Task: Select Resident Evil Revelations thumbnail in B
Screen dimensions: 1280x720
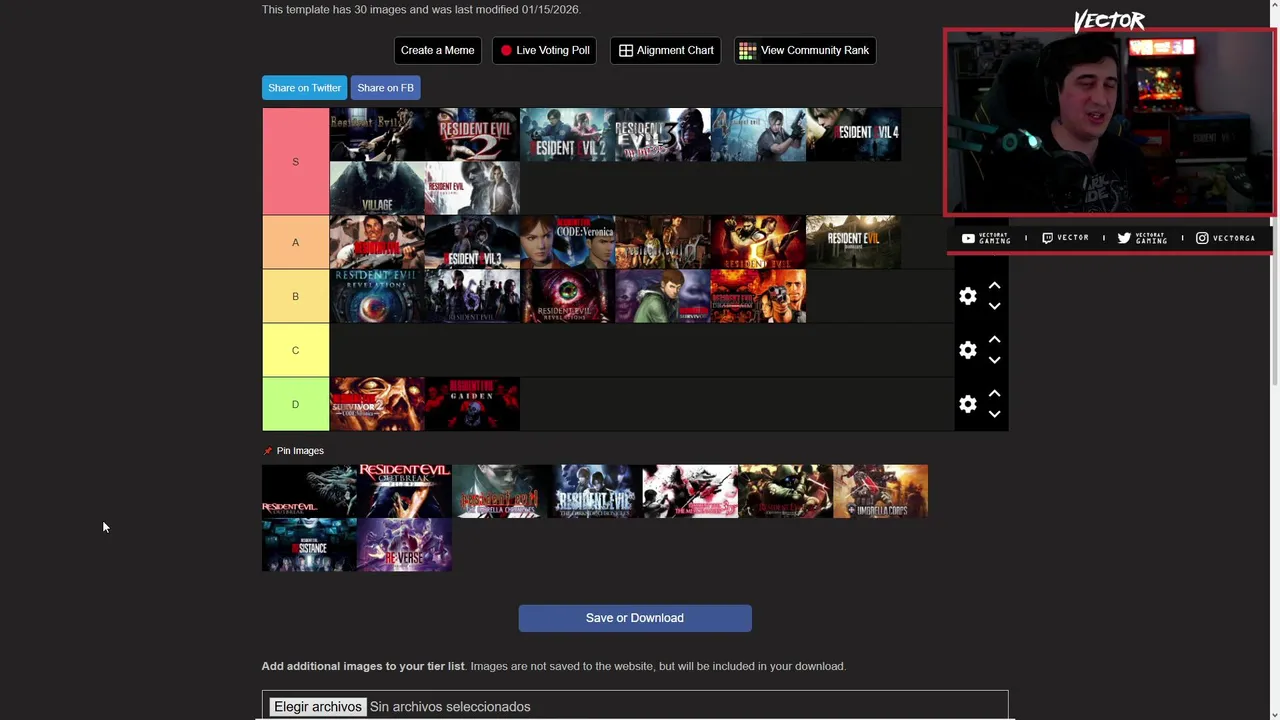Action: [377, 296]
